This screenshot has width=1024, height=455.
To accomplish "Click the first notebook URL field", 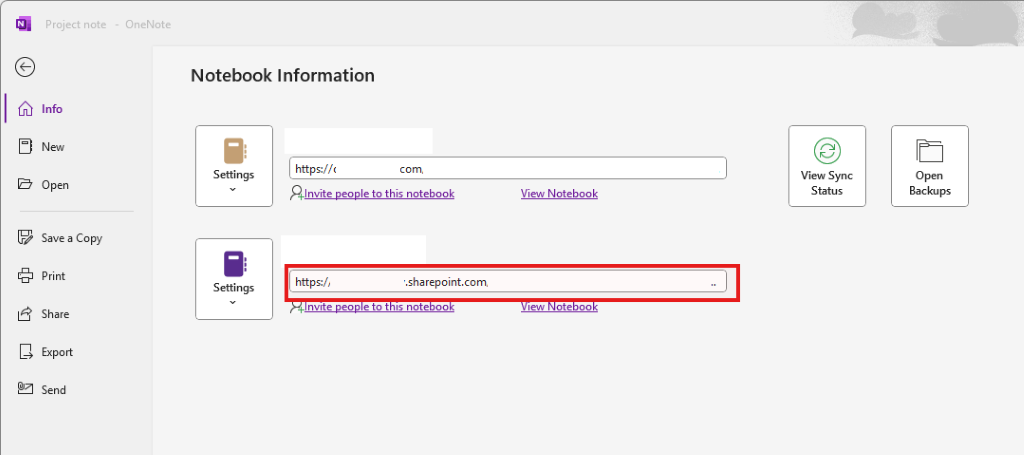I will [508, 168].
